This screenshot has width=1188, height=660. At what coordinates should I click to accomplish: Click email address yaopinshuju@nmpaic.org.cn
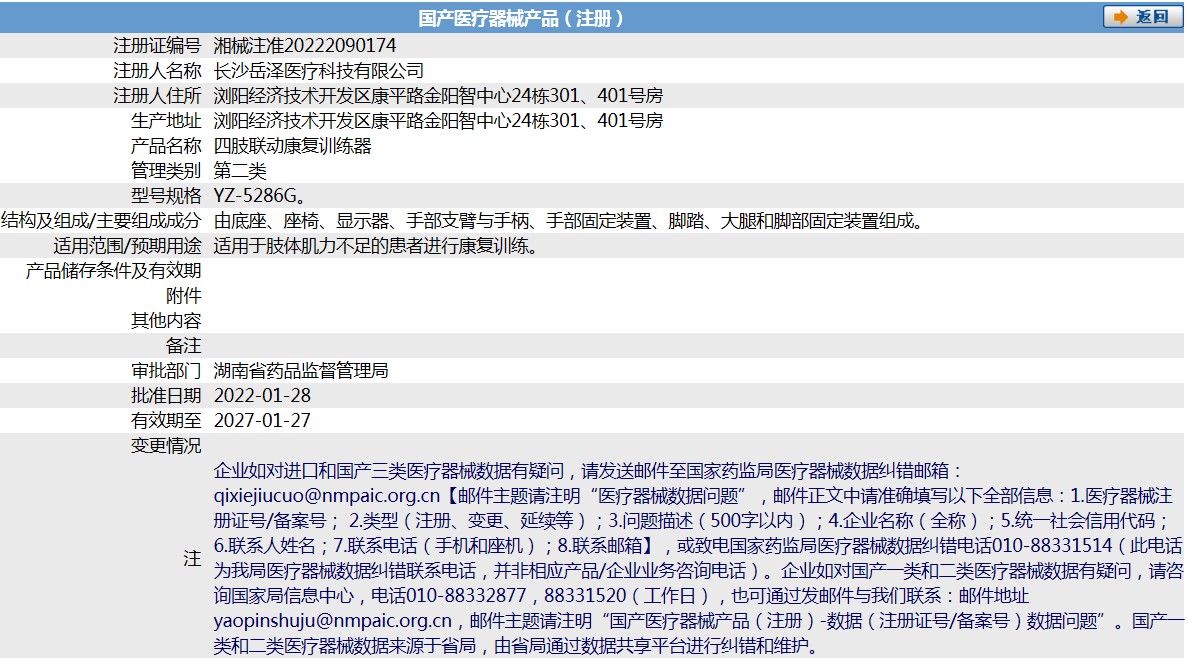(x=333, y=621)
